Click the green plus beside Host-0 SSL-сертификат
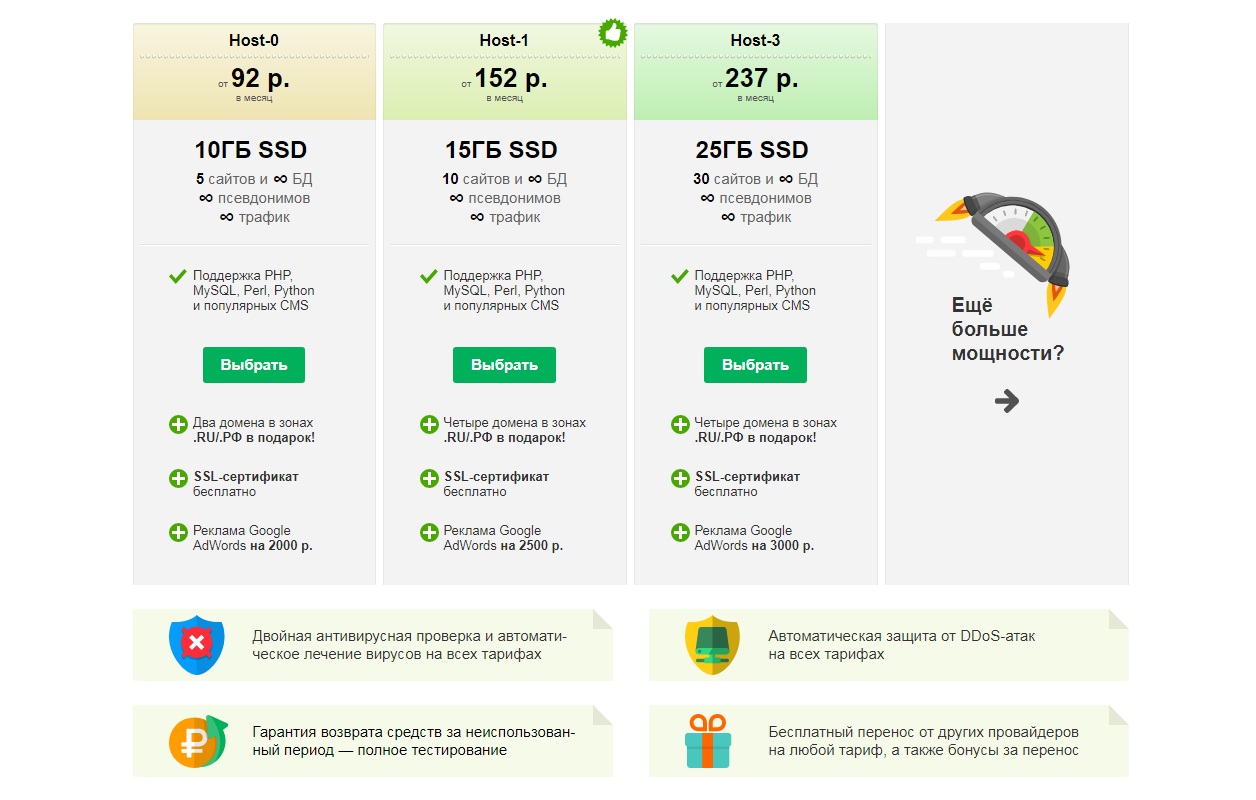Image resolution: width=1256 pixels, height=800 pixels. 178,479
